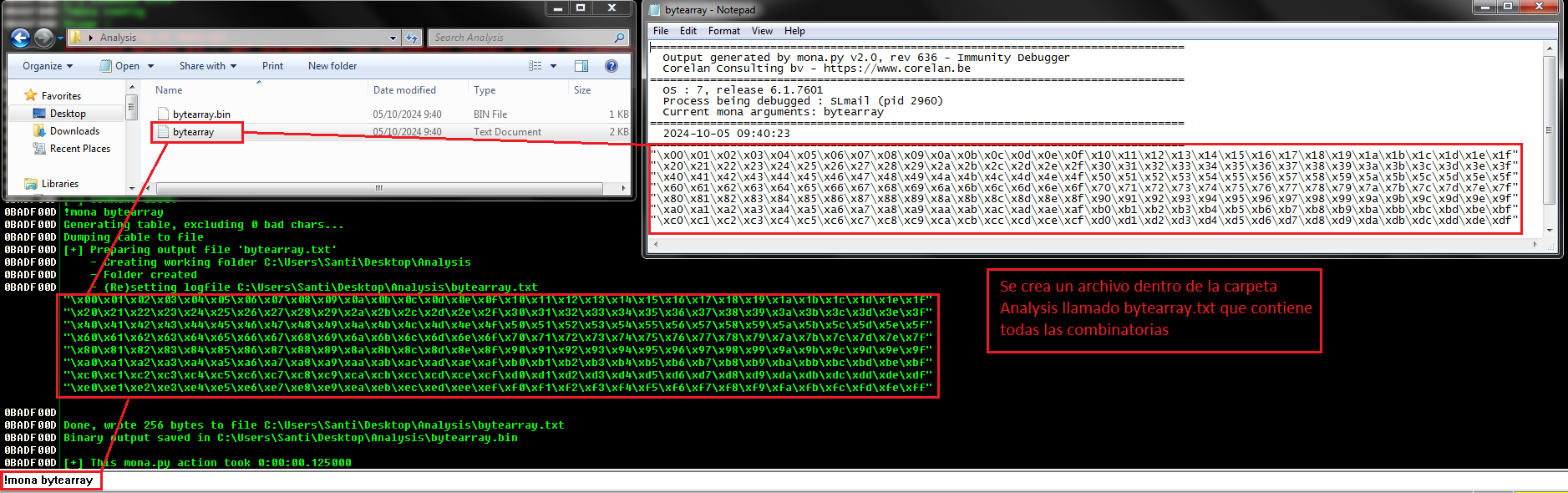Click the Search Analysis input field
Viewport: 1568px width, 493px height.
(518, 38)
